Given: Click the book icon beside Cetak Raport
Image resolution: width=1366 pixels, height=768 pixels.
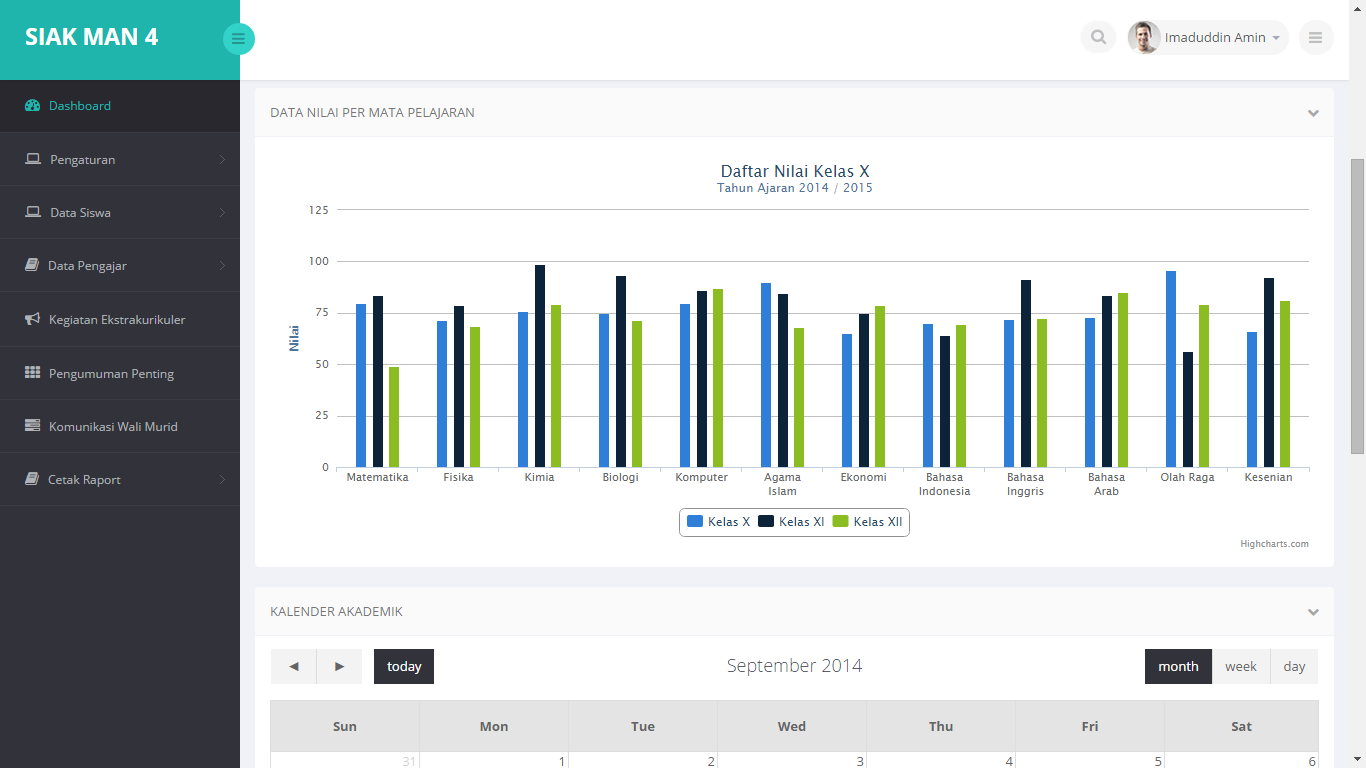Looking at the screenshot, I should click(x=32, y=480).
